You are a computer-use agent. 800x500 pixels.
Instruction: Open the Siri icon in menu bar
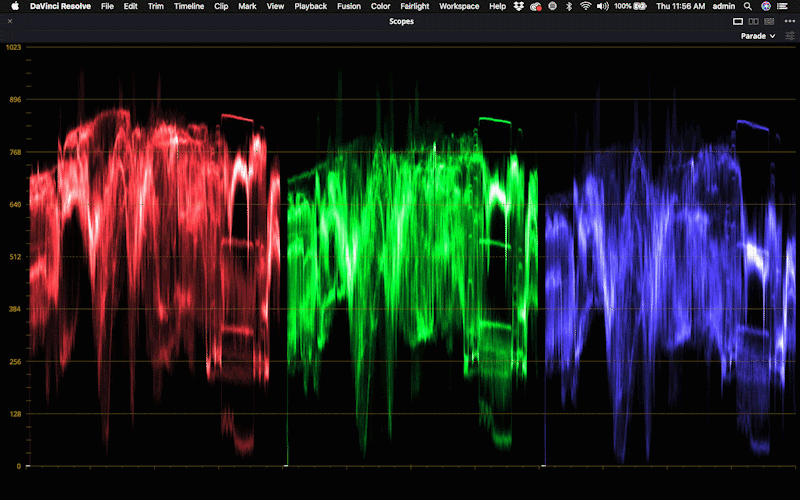(x=766, y=6)
